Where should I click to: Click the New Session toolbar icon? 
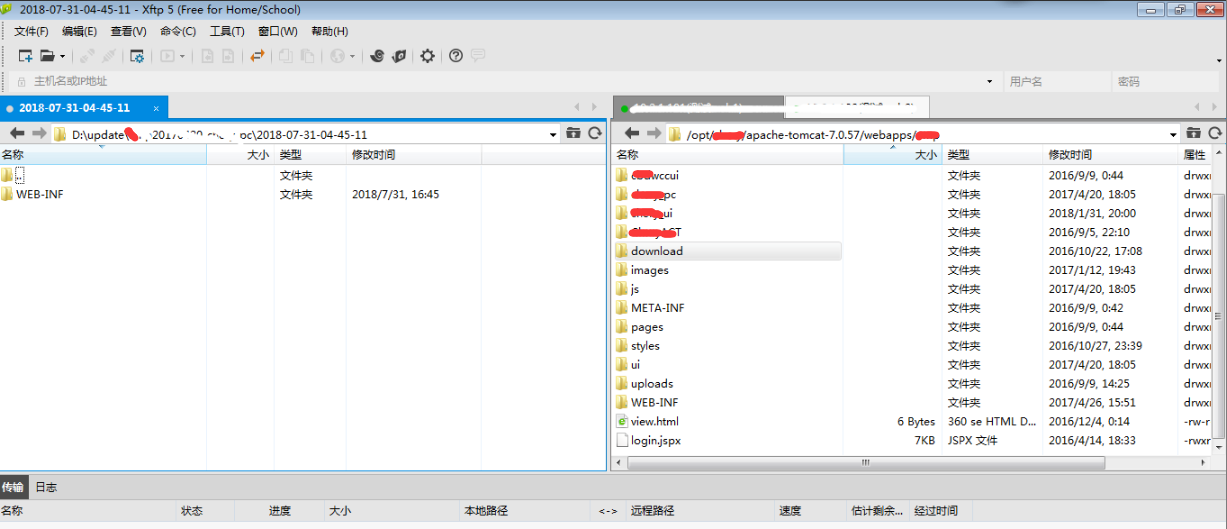coord(26,56)
